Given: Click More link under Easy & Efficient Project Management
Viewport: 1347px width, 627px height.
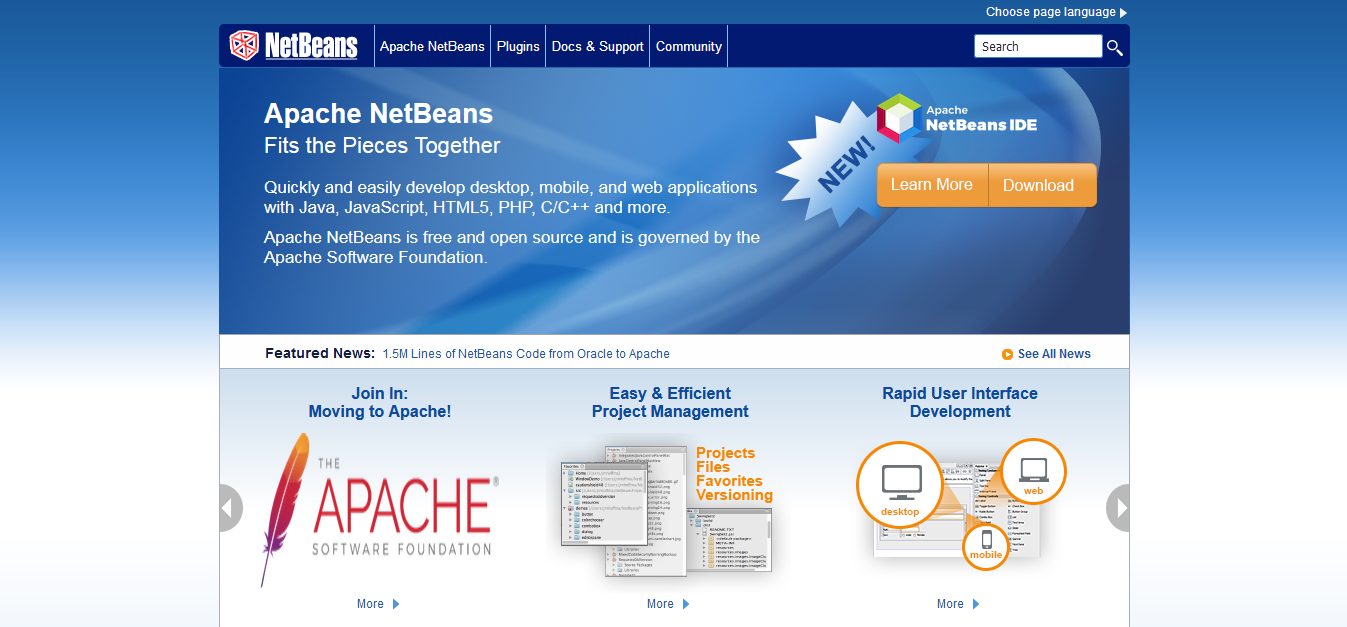Looking at the screenshot, I should click(660, 604).
